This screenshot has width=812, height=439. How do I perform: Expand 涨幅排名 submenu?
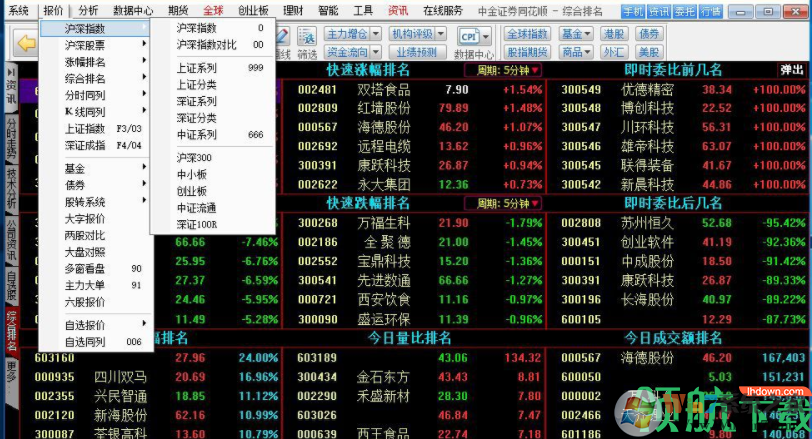click(x=96, y=62)
